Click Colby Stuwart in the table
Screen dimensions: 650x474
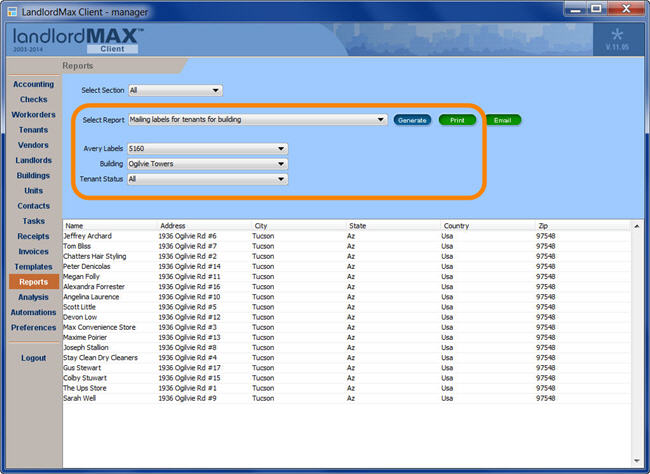(85, 378)
